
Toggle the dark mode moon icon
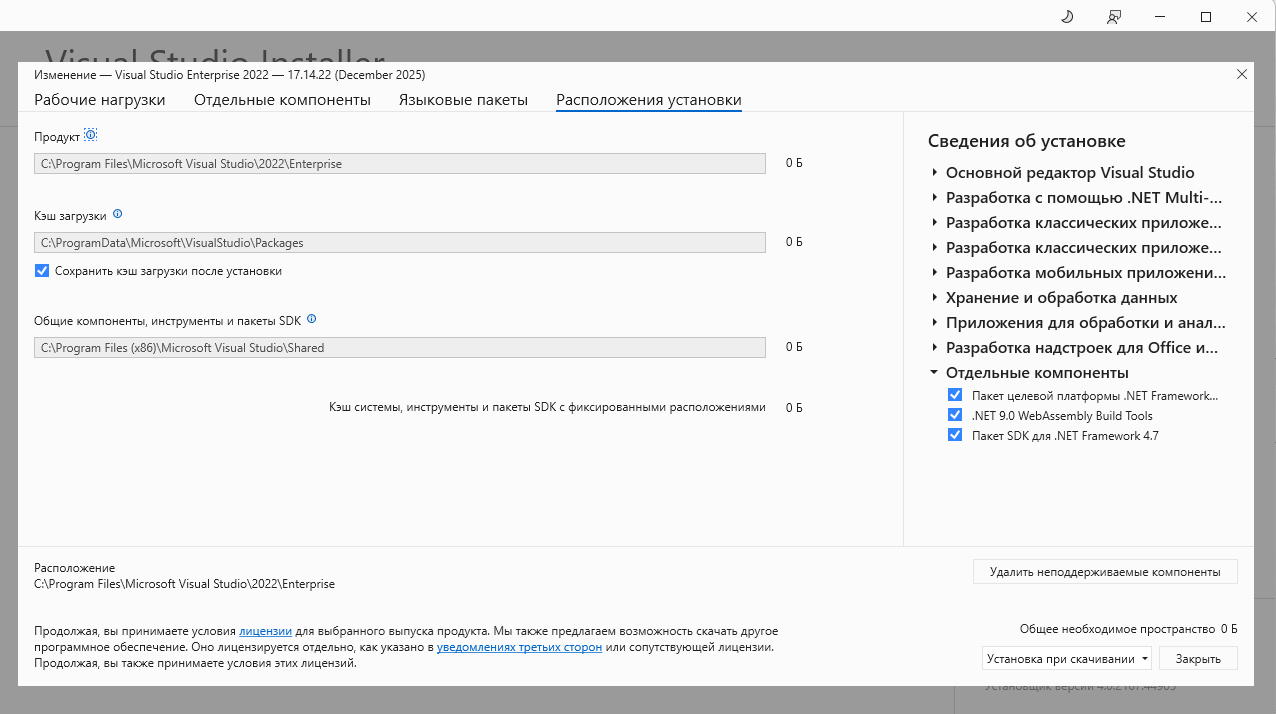pyautogui.click(x=1066, y=17)
